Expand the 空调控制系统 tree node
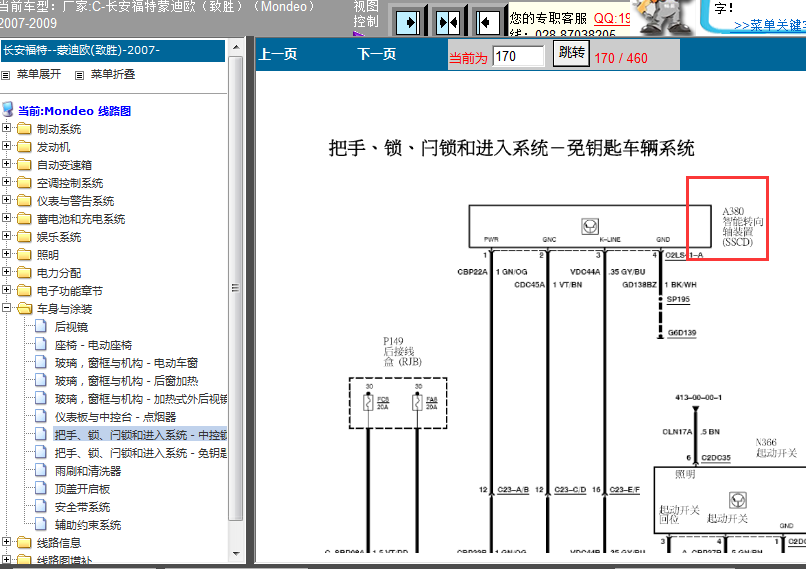806x569 pixels. coord(6,181)
